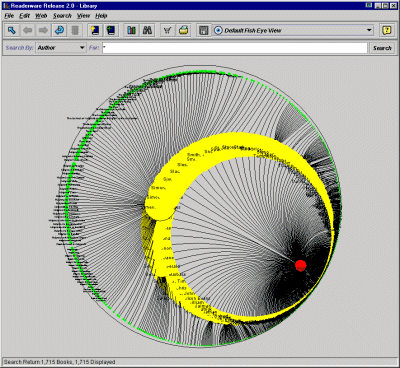Viewport: 400px width, 368px height.
Task: Click the binoculars search icon
Action: (147, 30)
